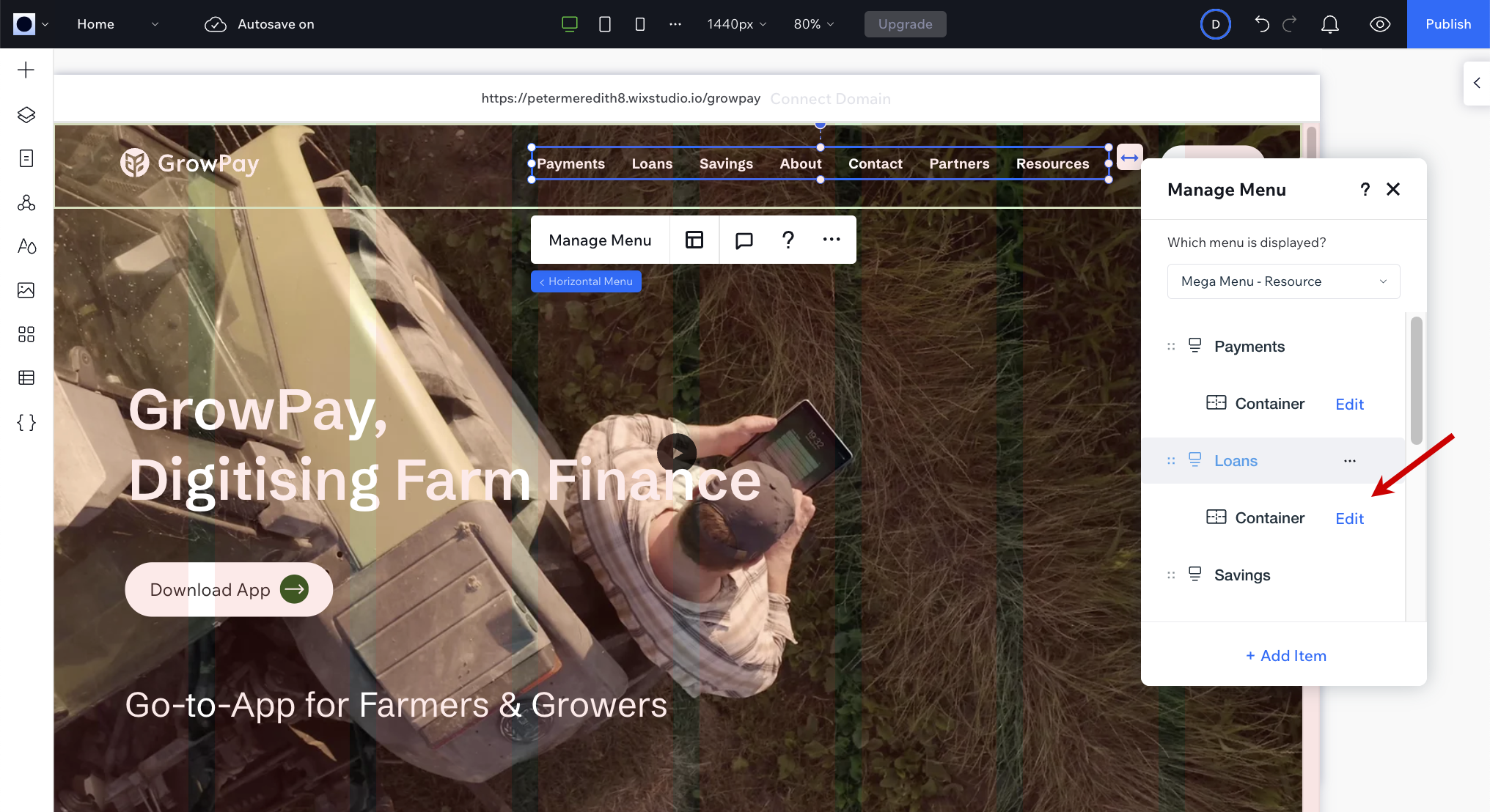Click the notifications bell icon
The image size is (1490, 812).
tap(1329, 24)
